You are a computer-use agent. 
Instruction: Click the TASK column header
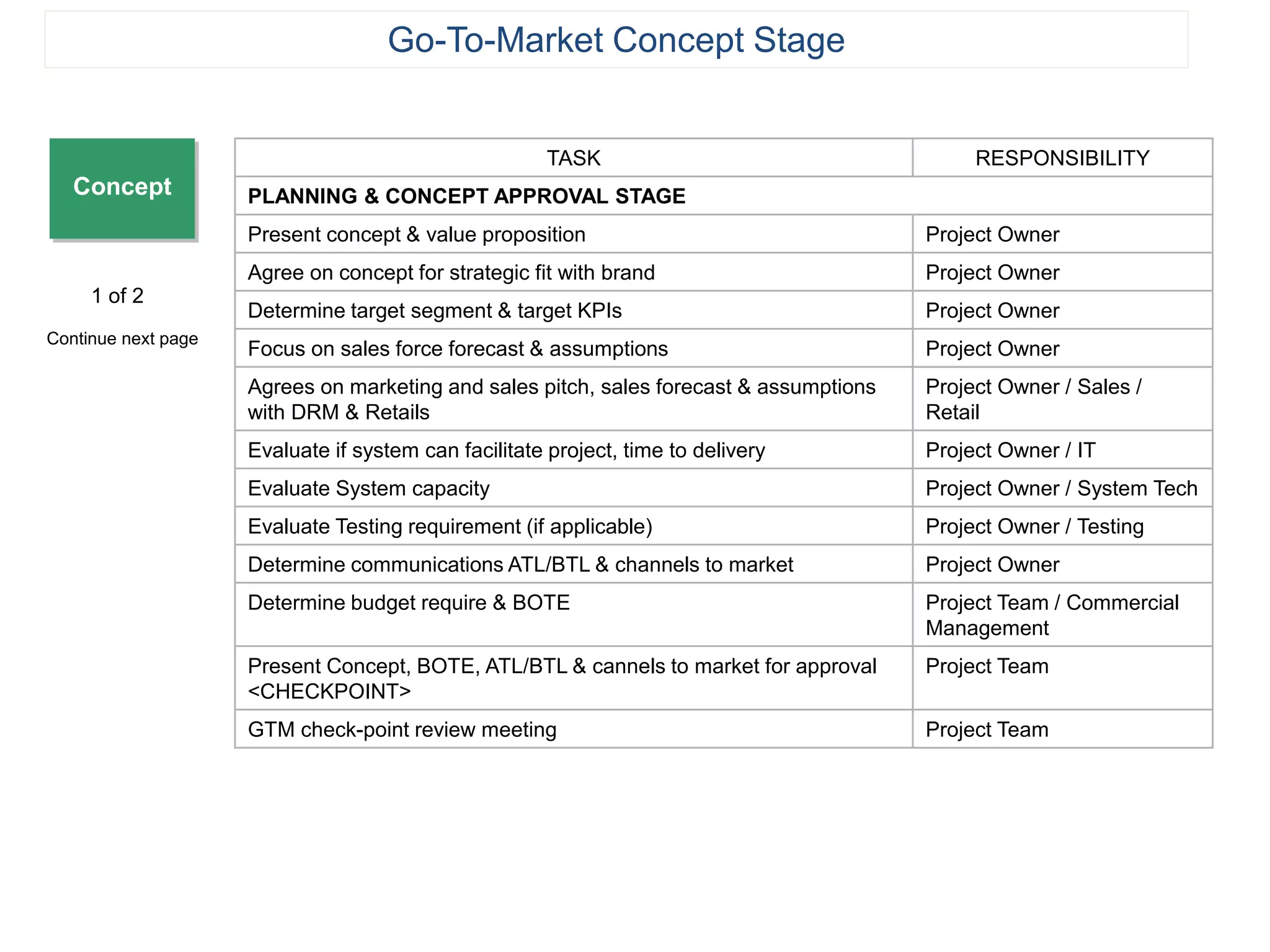pos(574,158)
